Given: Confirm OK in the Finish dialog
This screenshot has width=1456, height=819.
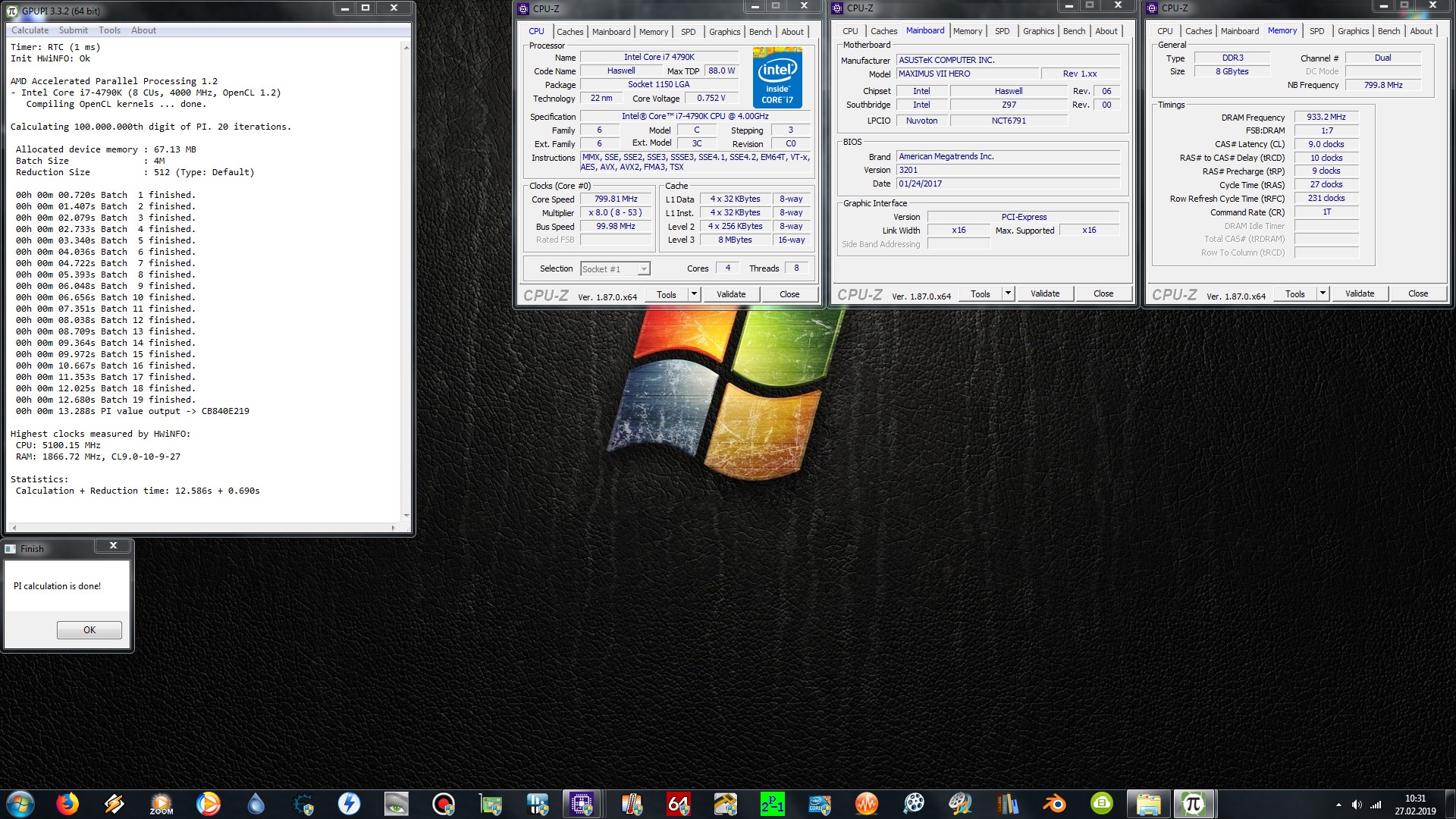Looking at the screenshot, I should pyautogui.click(x=89, y=630).
